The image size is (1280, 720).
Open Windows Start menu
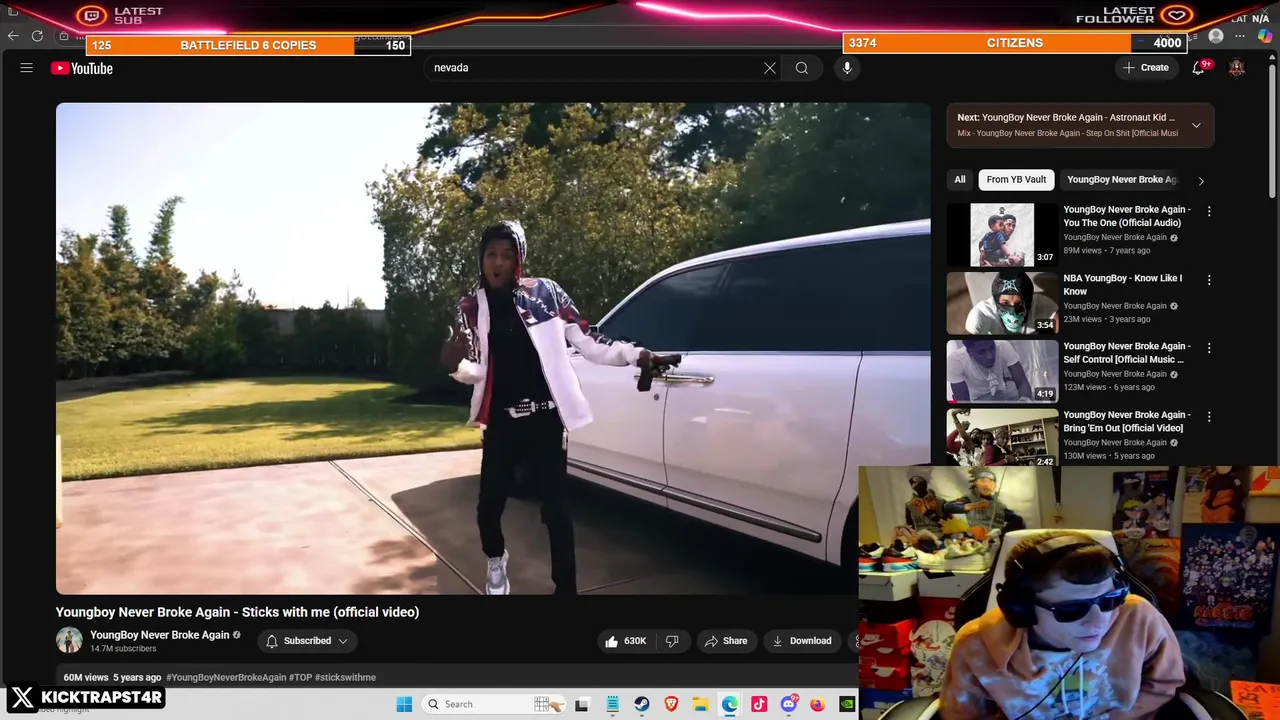point(404,704)
